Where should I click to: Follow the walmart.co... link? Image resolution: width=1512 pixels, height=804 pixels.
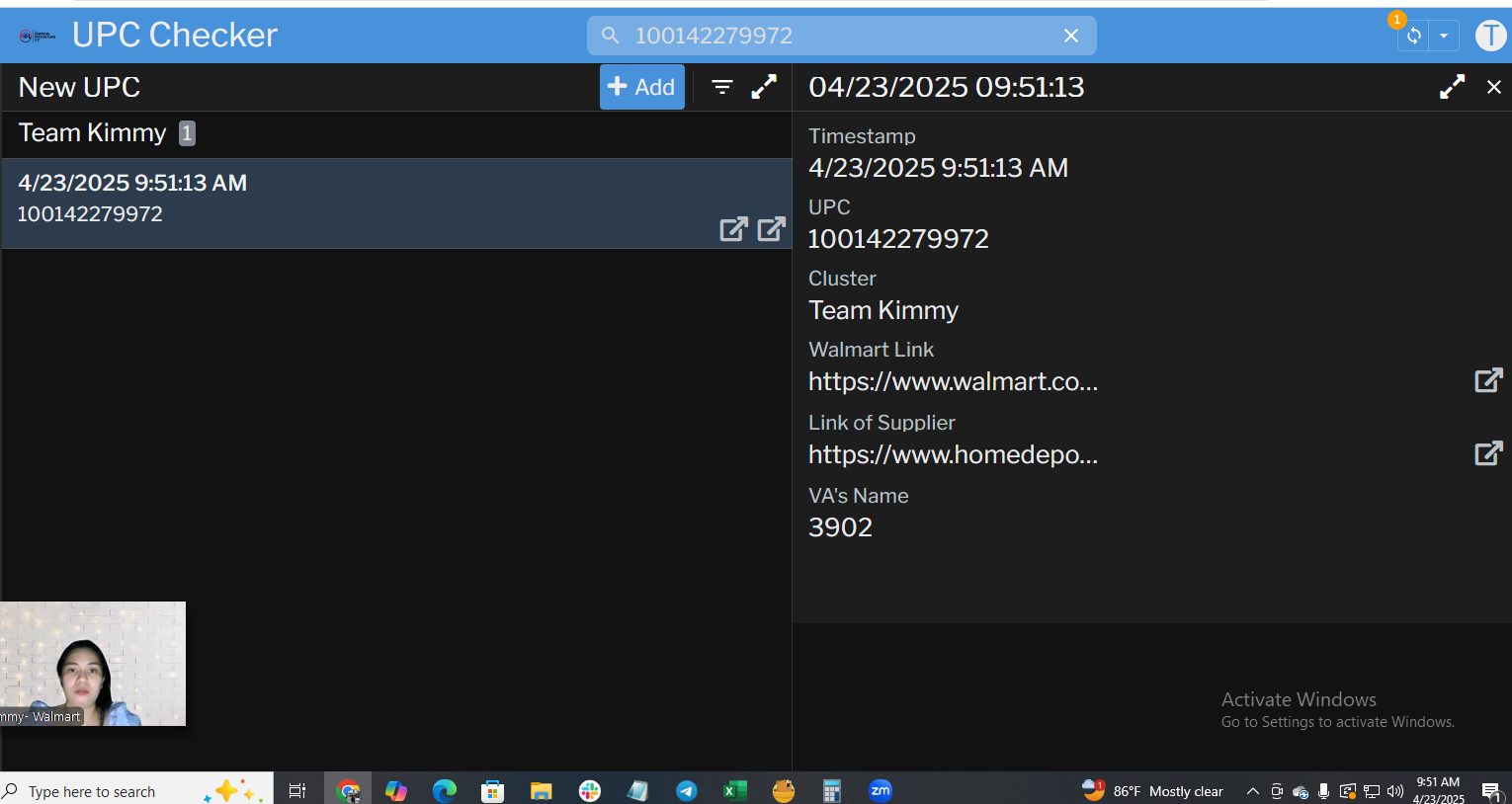click(x=953, y=381)
